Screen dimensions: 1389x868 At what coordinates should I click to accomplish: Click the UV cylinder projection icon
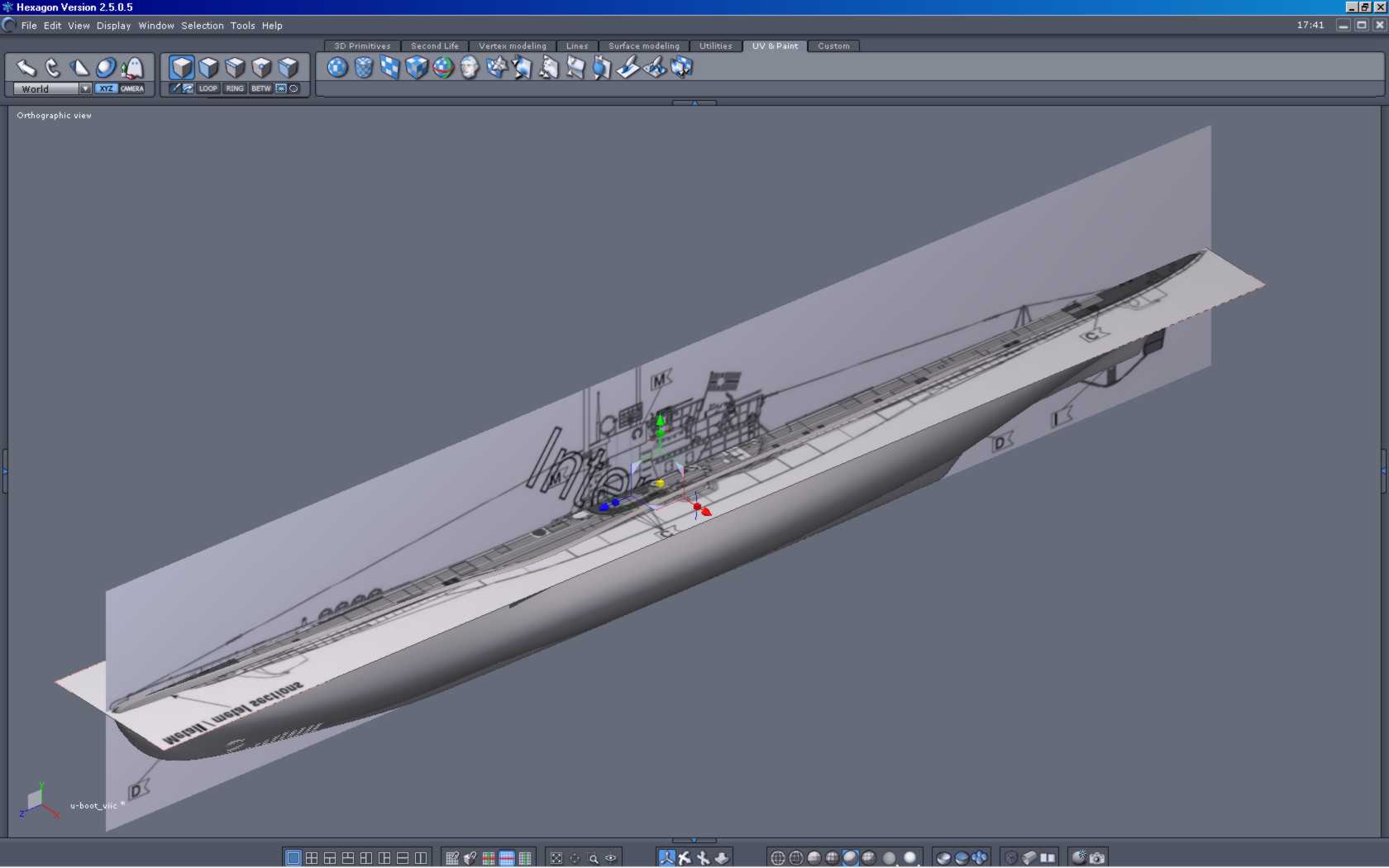pyautogui.click(x=364, y=68)
